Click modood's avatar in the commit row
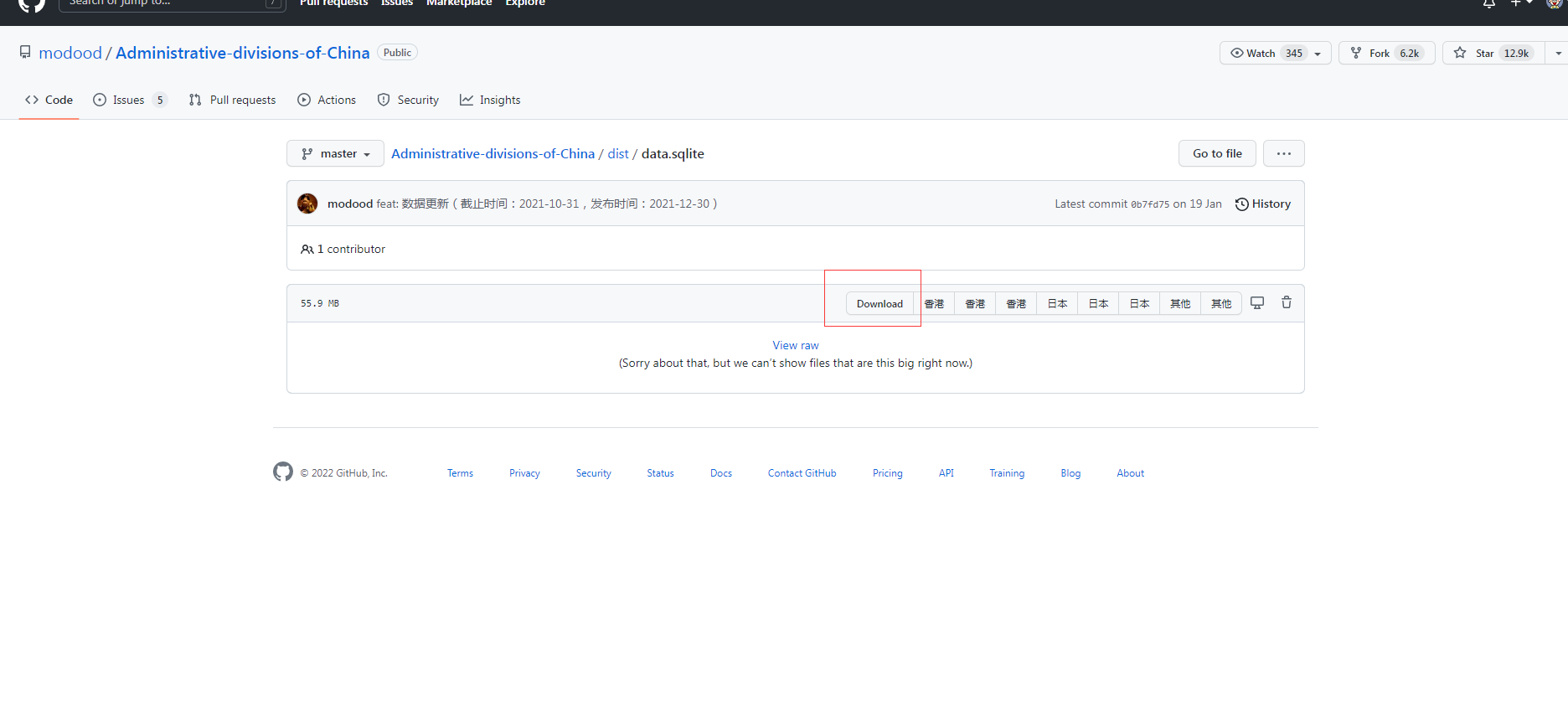The height and width of the screenshot is (722, 1568). click(x=307, y=204)
